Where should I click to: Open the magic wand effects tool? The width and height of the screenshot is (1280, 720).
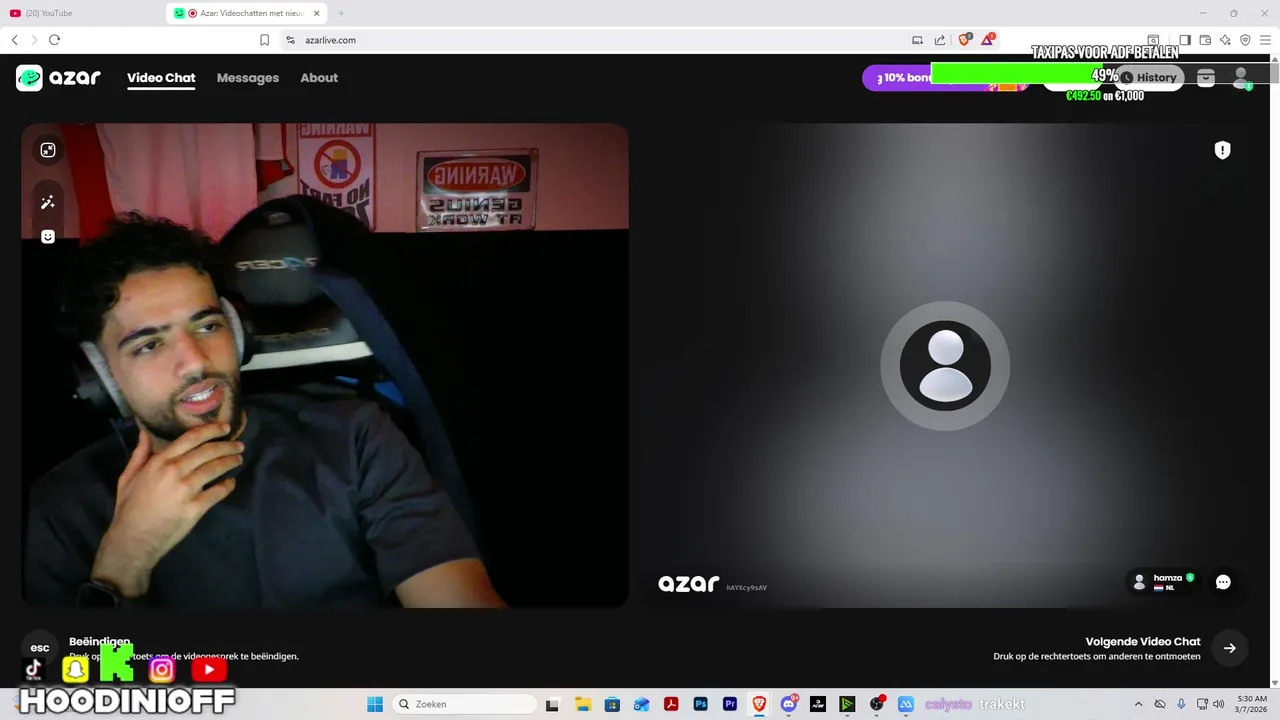point(48,203)
